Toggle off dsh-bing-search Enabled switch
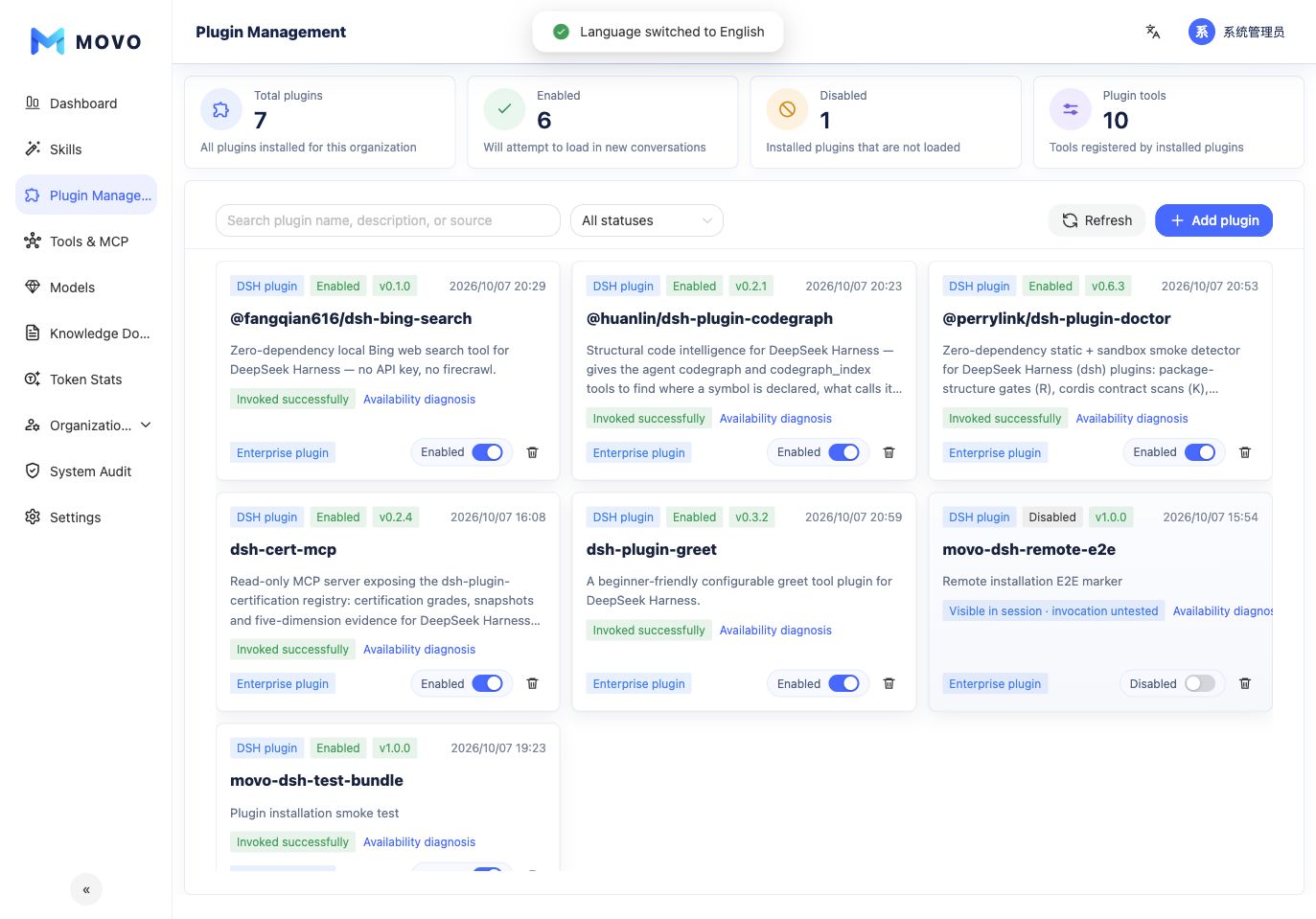The image size is (1316, 919). (488, 452)
